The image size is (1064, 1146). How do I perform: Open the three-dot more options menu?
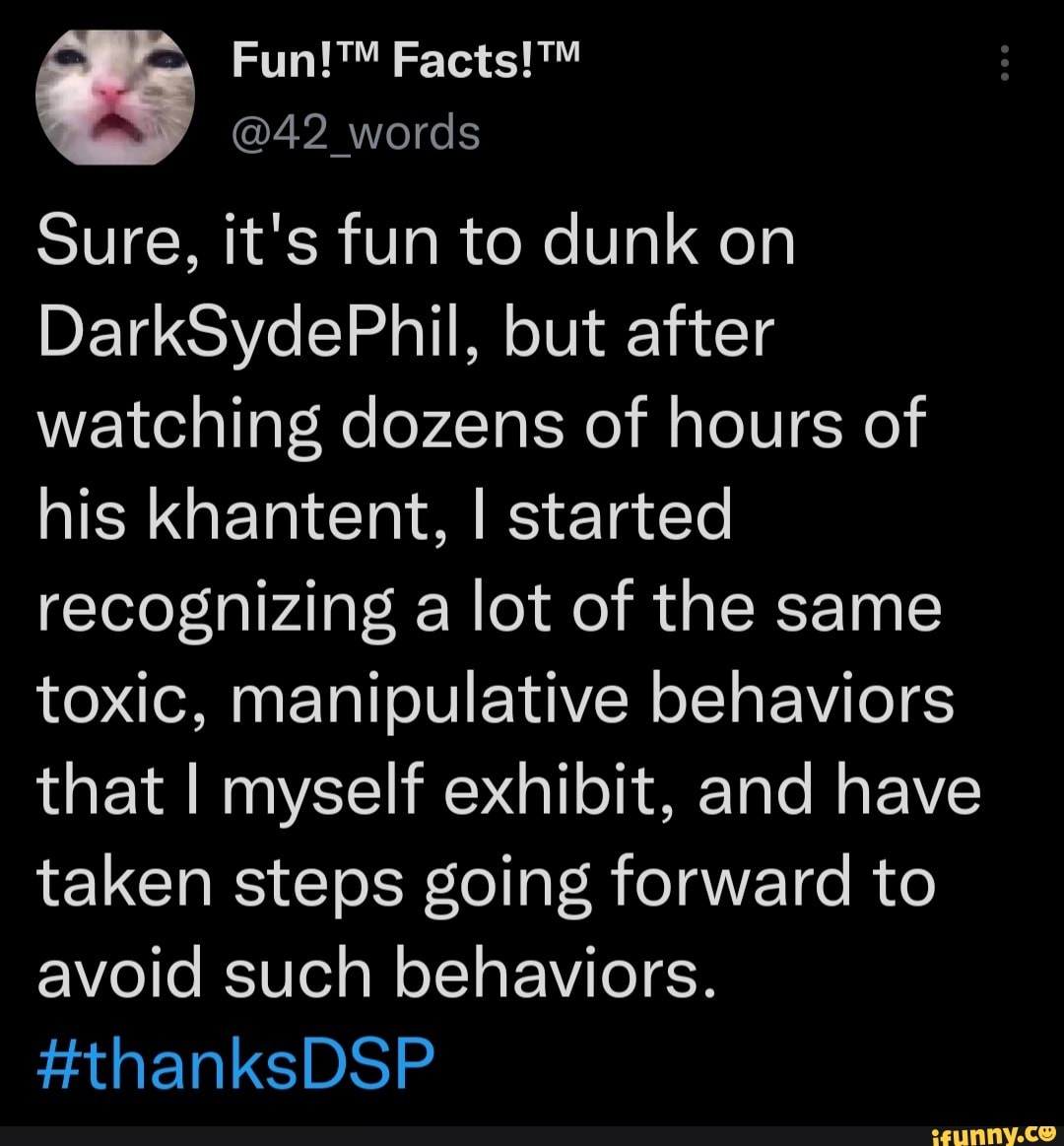pos(1005,65)
